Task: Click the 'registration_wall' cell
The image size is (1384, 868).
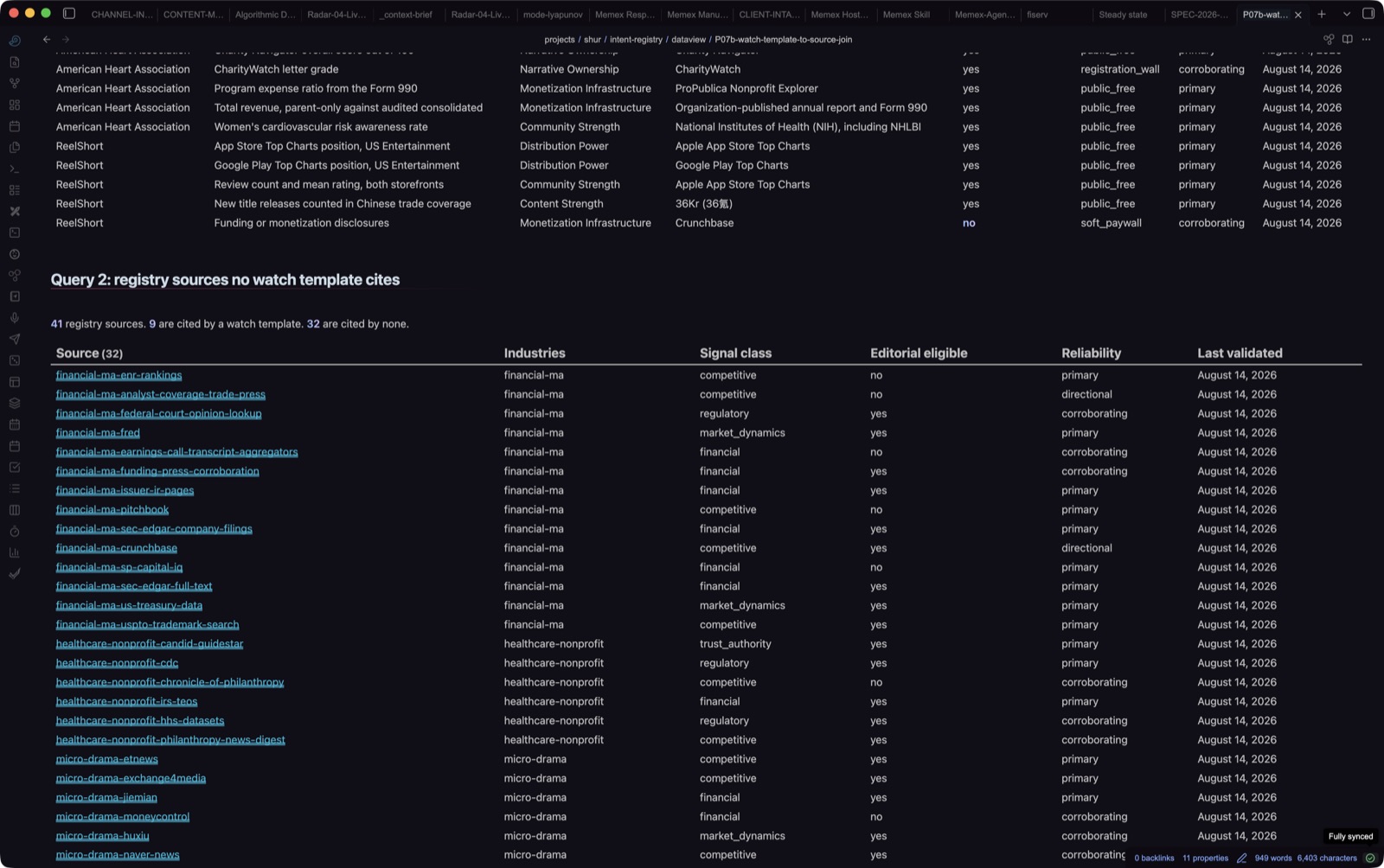Action: coord(1119,69)
